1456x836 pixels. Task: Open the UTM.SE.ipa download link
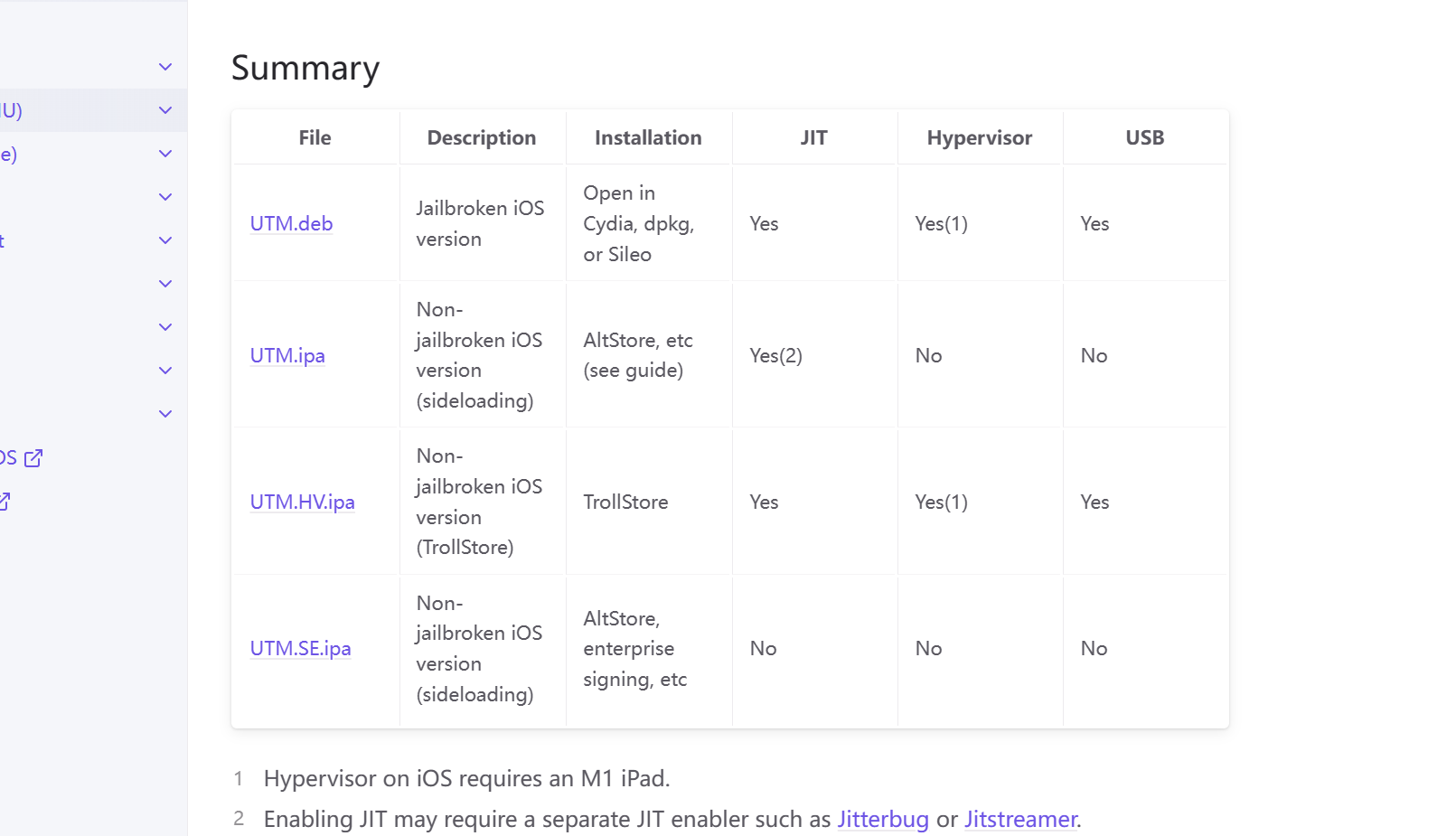[301, 648]
